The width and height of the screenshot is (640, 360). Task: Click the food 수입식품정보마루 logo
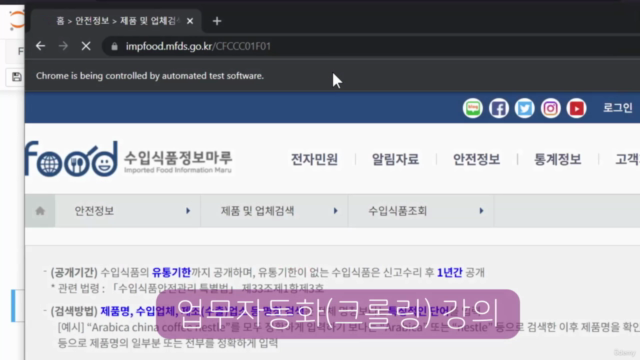(x=129, y=159)
